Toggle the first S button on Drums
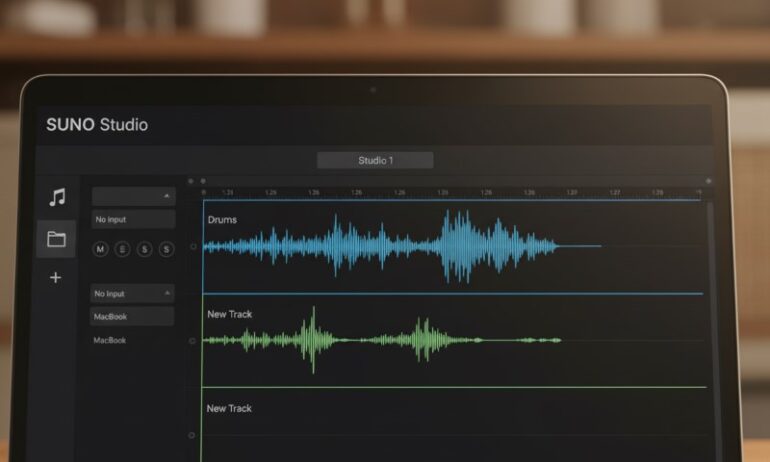The width and height of the screenshot is (770, 462). 145,249
